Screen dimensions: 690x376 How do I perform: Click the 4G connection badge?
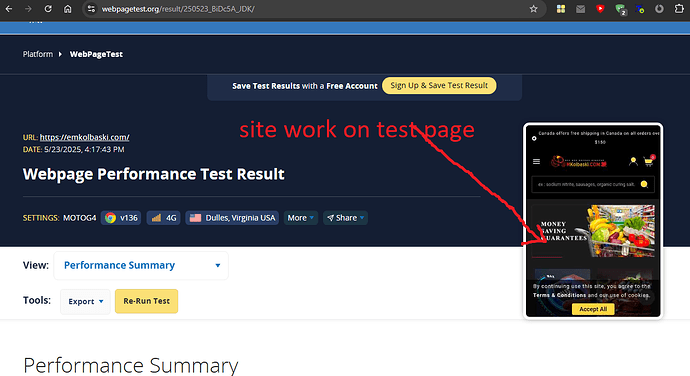(x=164, y=218)
